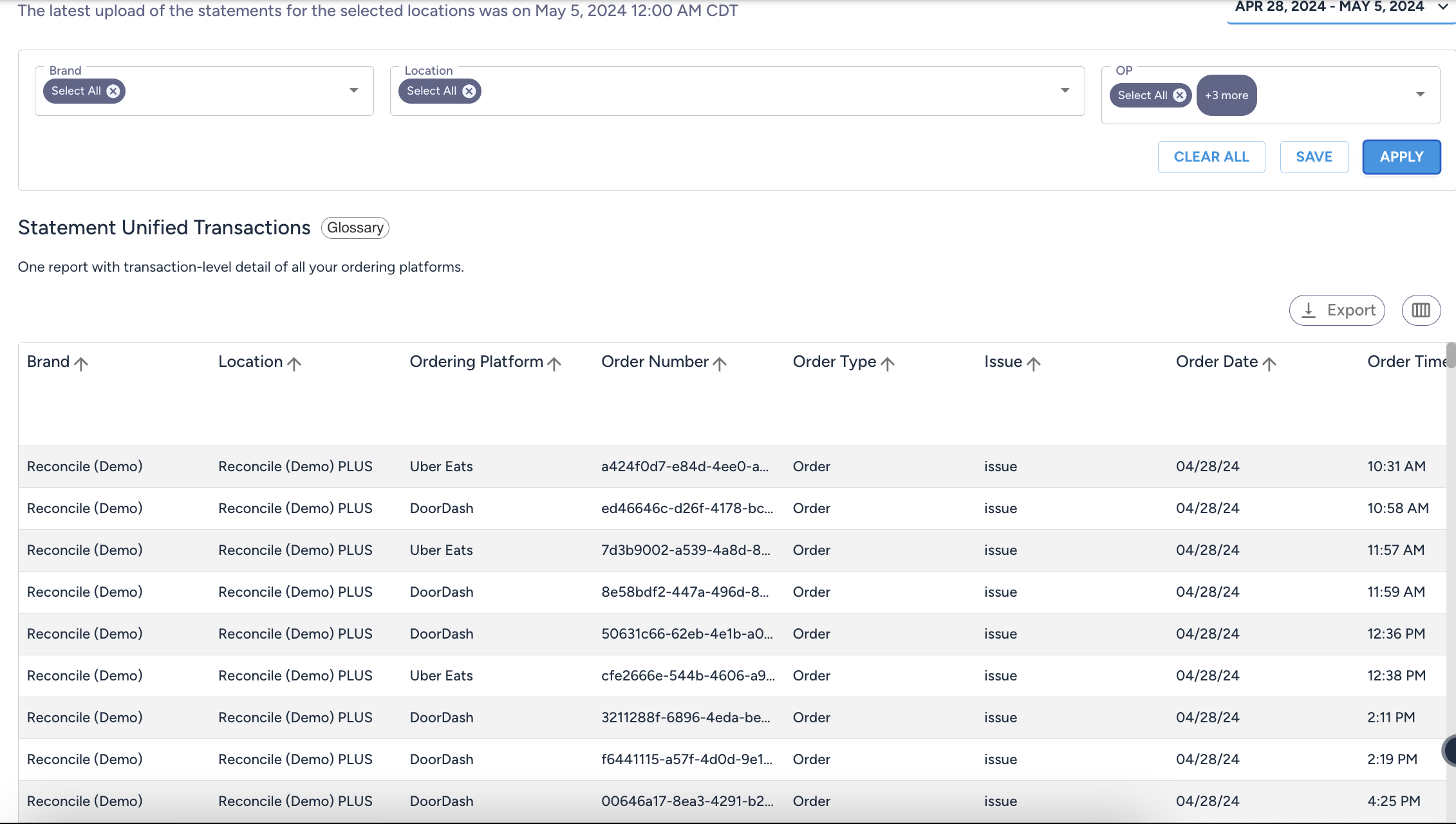The height and width of the screenshot is (824, 1456).
Task: Select order number 3211288f-6896-4eda-be...
Action: point(686,718)
